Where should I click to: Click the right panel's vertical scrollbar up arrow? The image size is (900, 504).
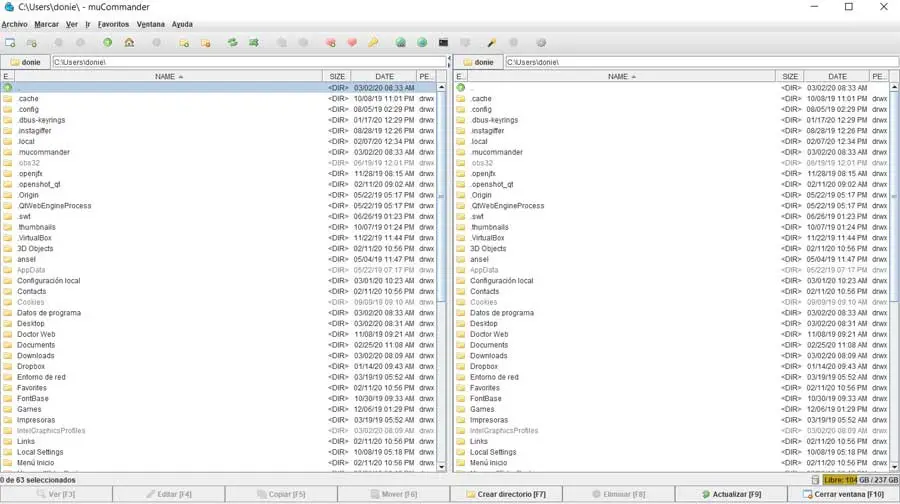coord(894,87)
